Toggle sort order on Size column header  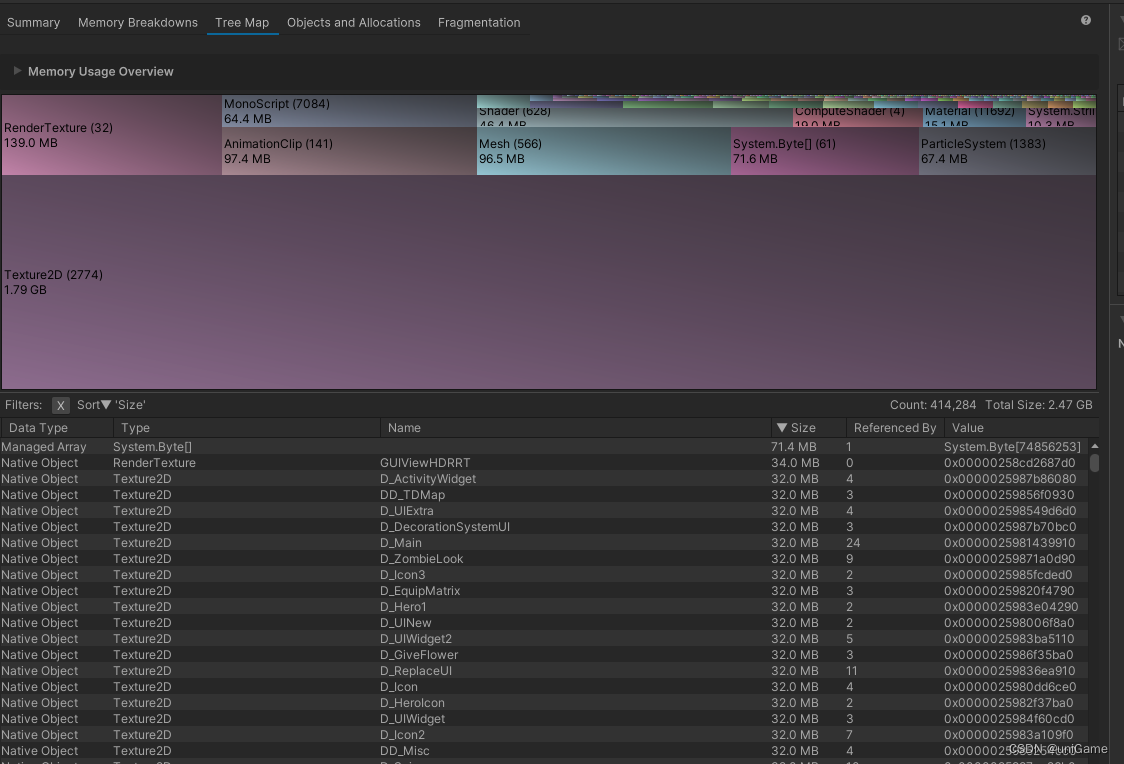pos(808,428)
